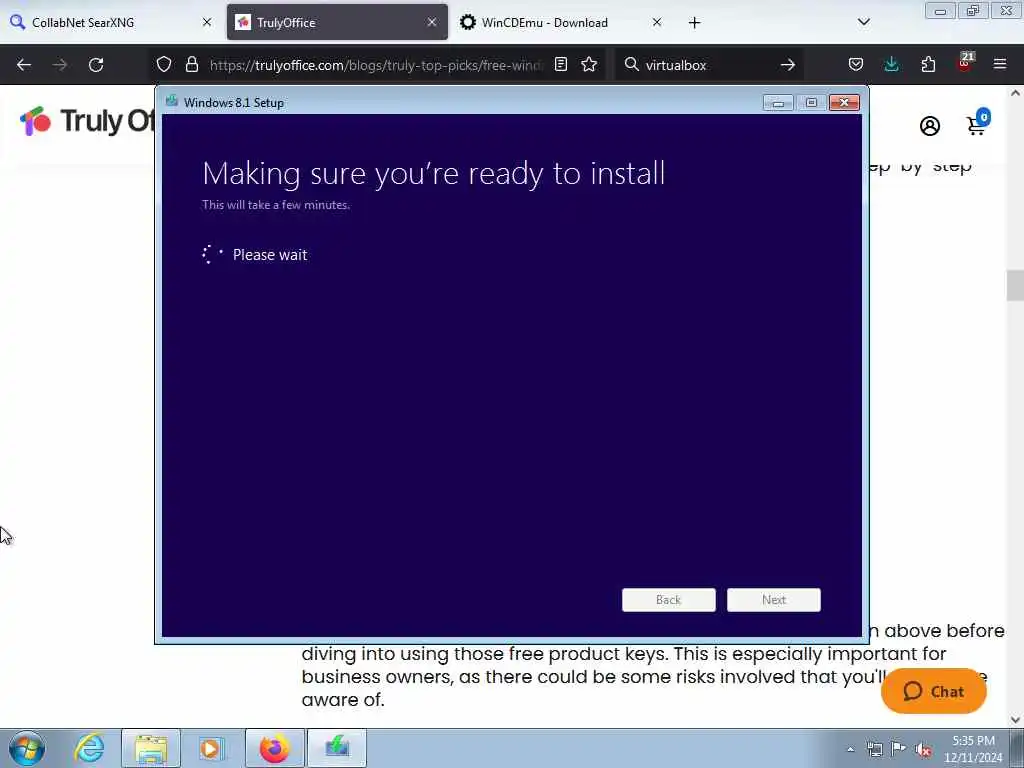
Task: Toggle reader view icon in address bar
Action: (x=560, y=65)
